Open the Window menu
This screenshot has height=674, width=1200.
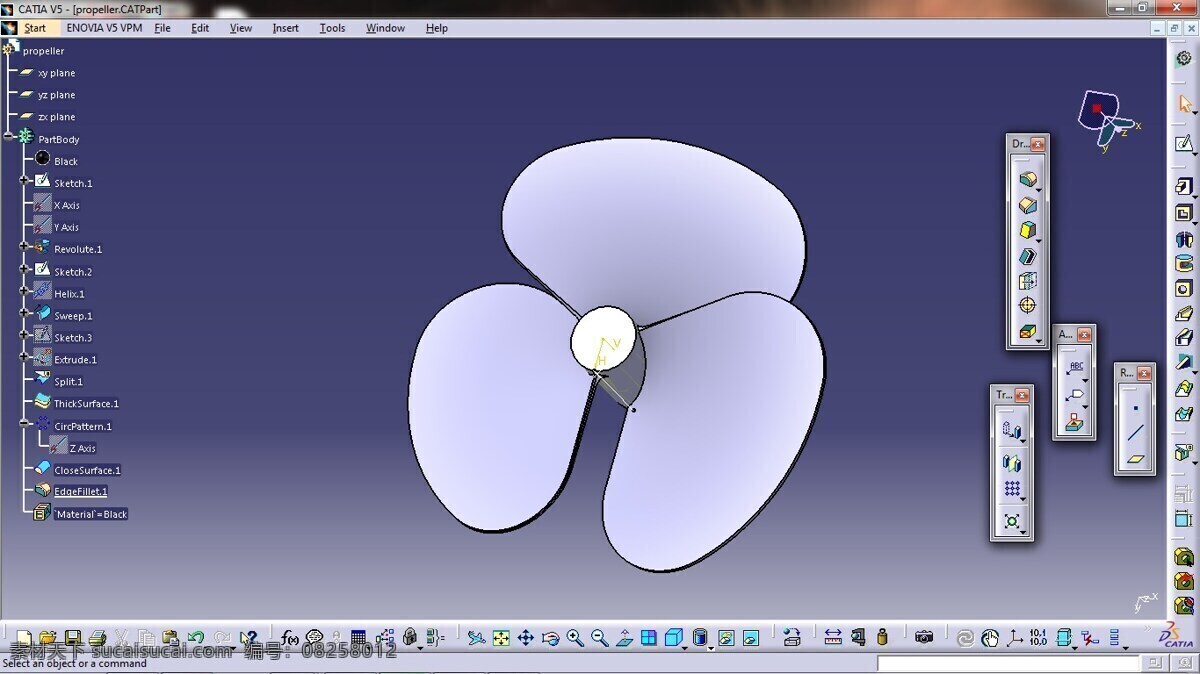pyautogui.click(x=385, y=28)
